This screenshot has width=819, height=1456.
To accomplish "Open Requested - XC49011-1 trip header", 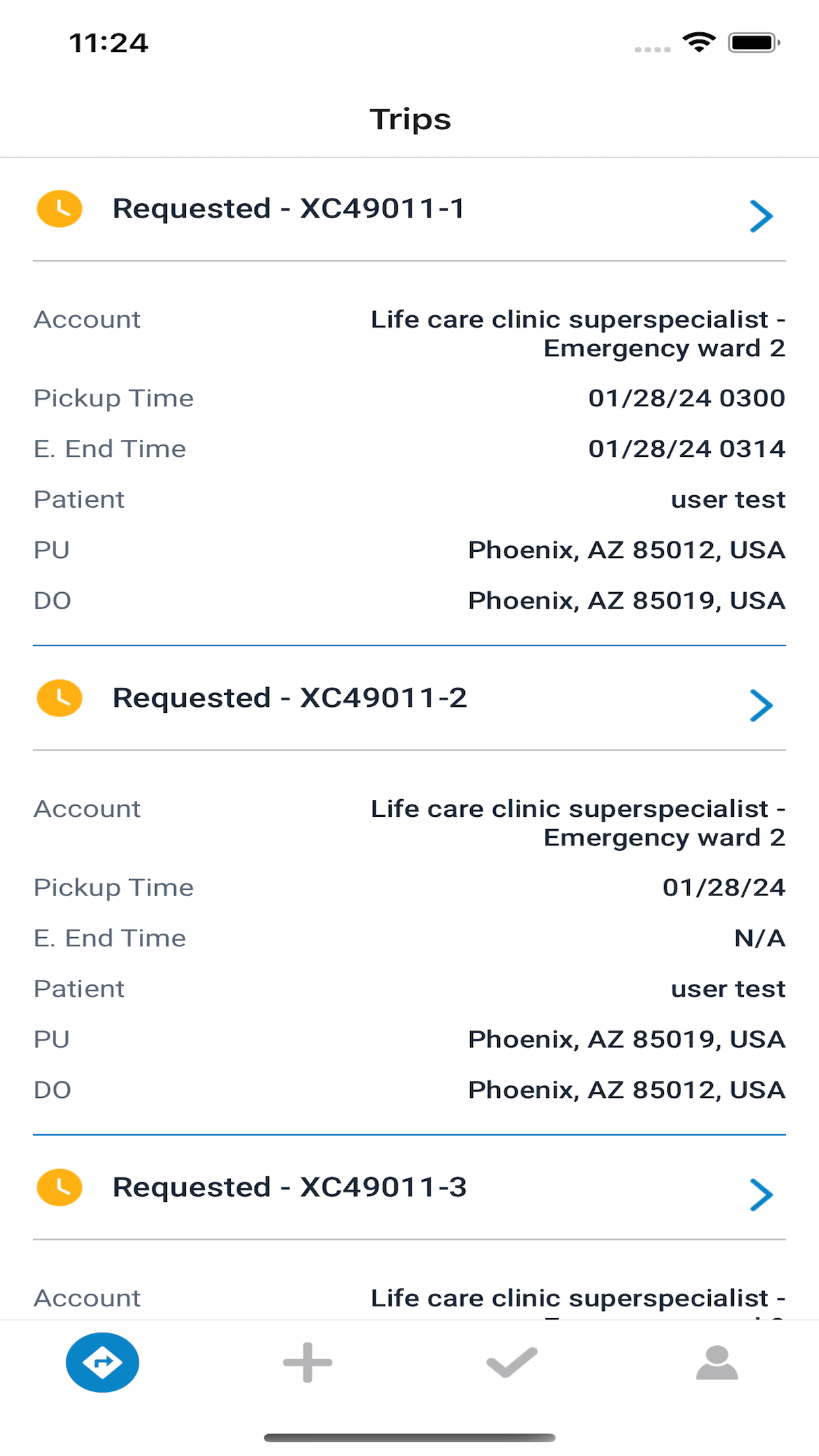I will click(409, 209).
